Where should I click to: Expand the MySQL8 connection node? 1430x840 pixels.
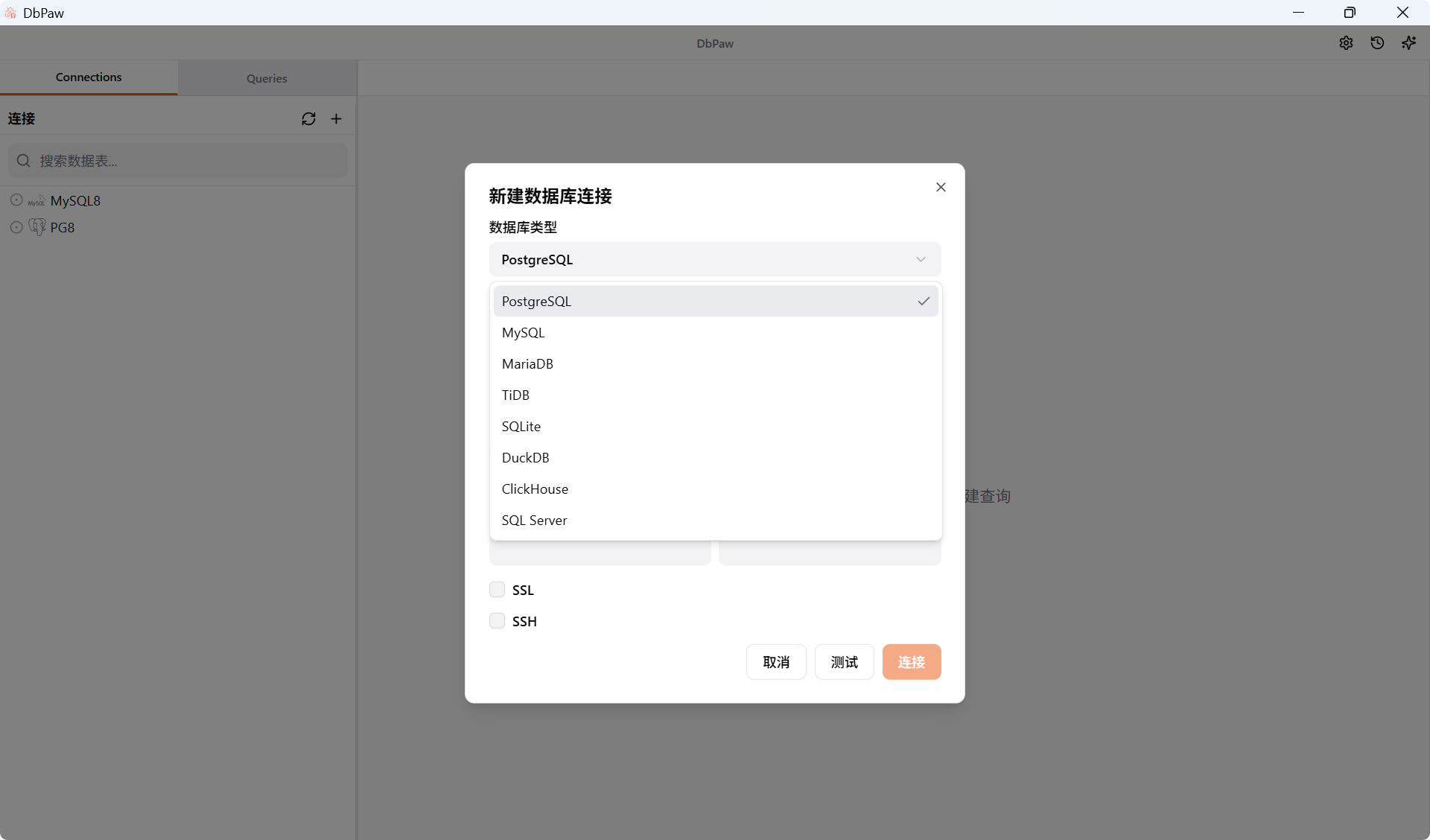click(16, 200)
